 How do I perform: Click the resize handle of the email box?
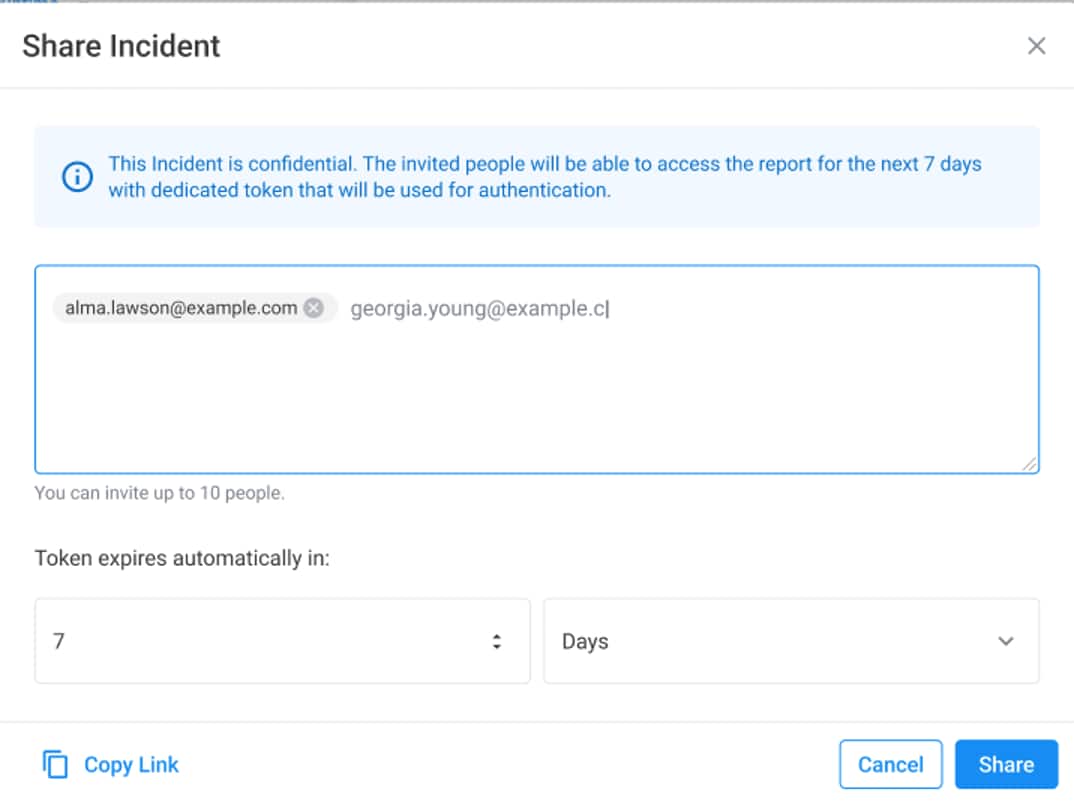tap(1029, 463)
